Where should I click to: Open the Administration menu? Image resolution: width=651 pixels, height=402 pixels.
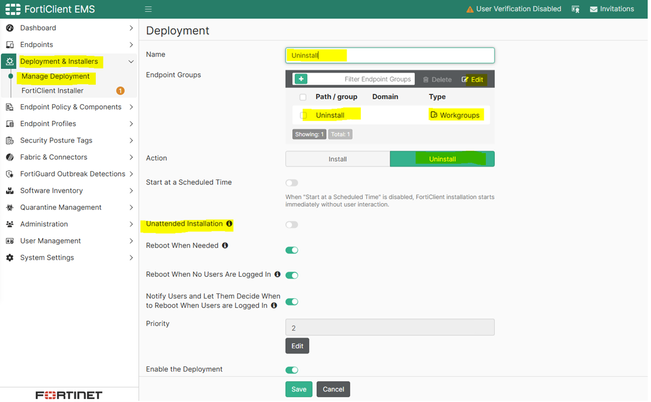(x=44, y=224)
